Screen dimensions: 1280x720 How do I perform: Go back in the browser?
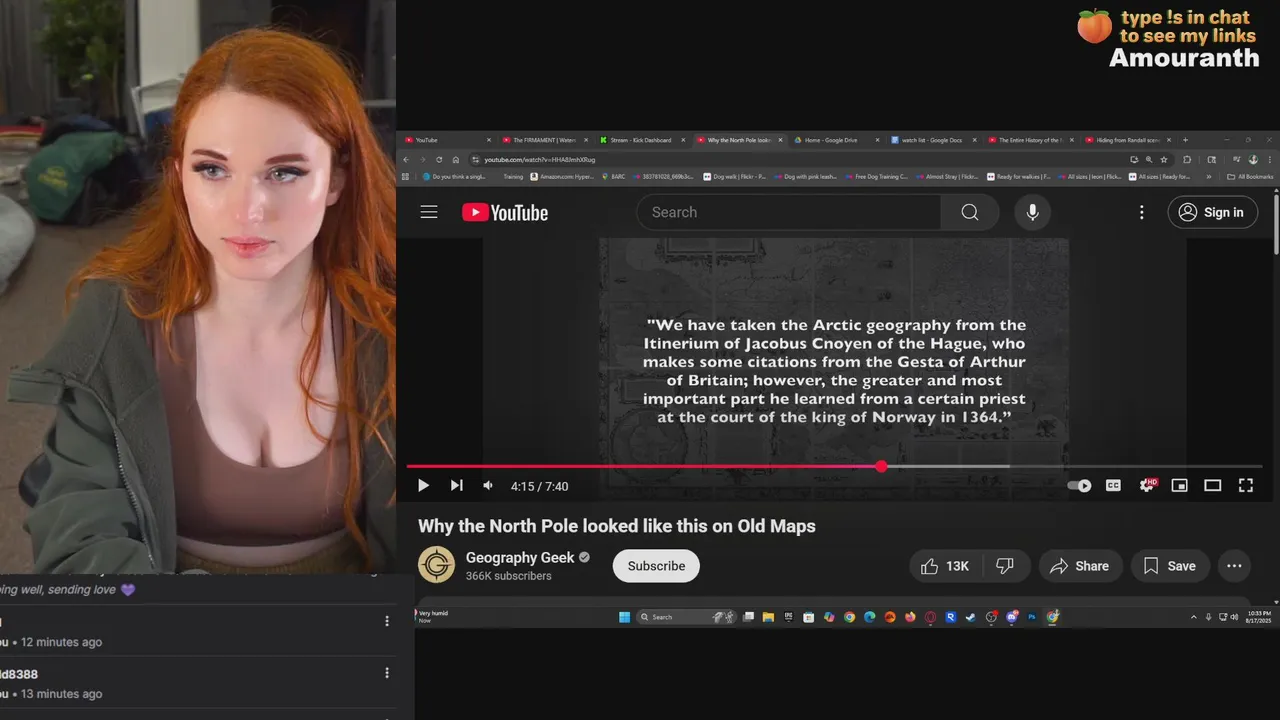[406, 160]
